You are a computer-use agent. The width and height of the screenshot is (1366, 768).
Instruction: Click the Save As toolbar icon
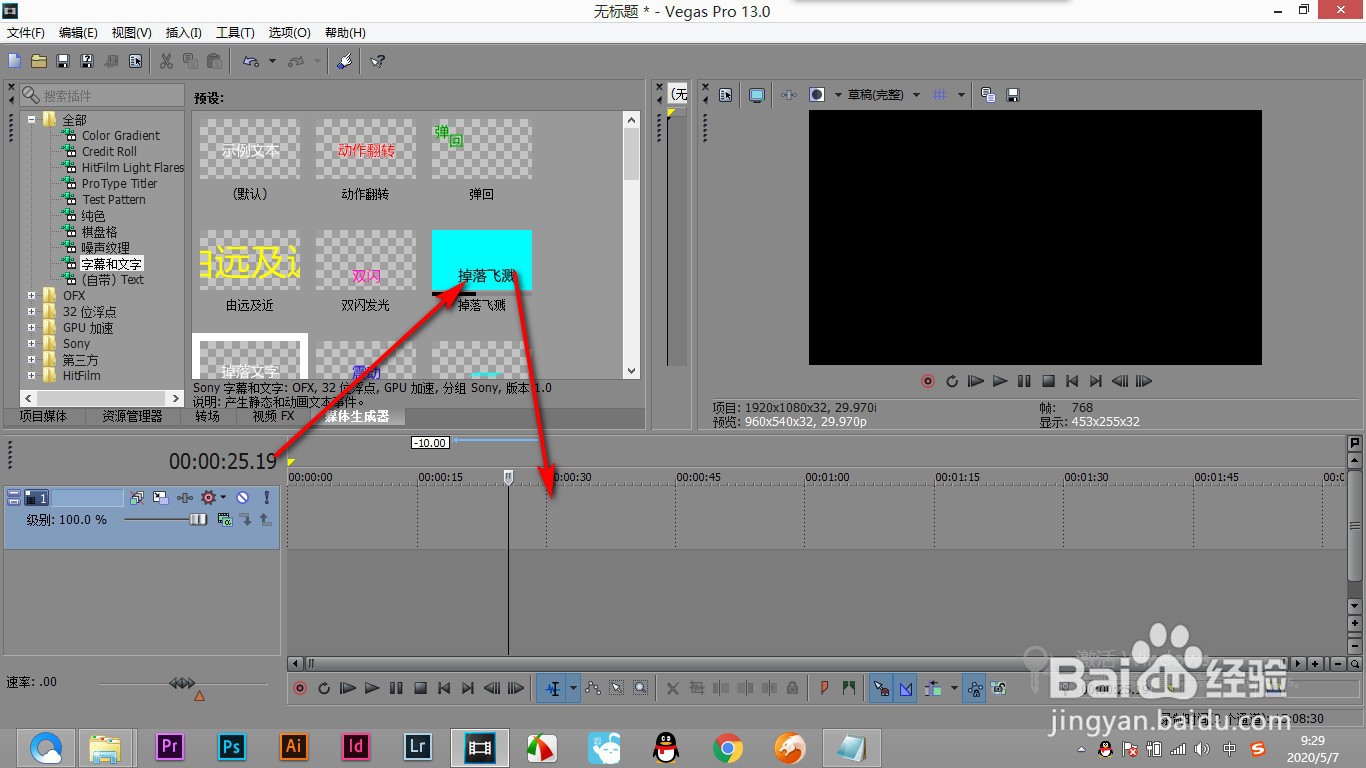point(87,61)
